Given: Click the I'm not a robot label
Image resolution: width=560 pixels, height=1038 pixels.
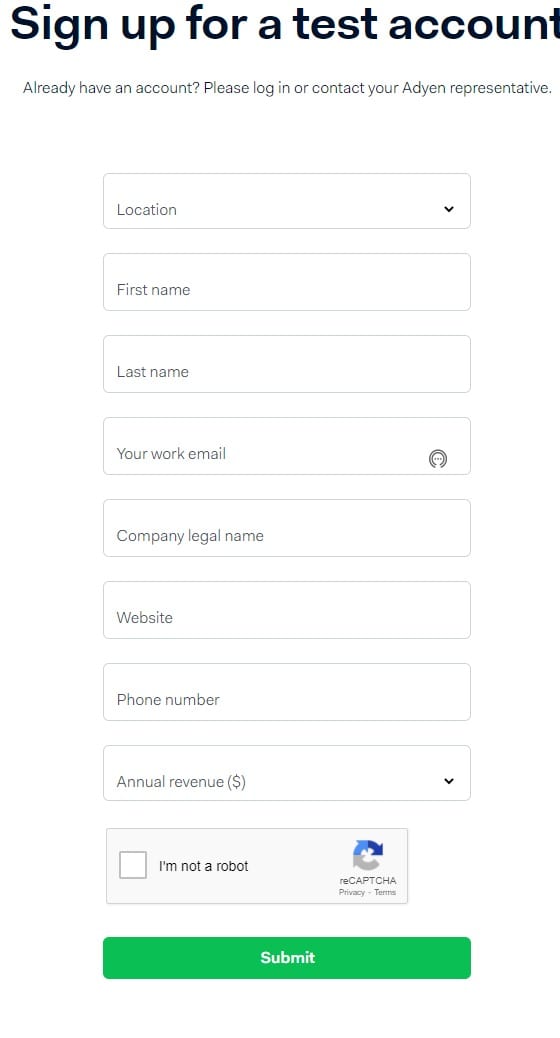Looking at the screenshot, I should tap(203, 866).
